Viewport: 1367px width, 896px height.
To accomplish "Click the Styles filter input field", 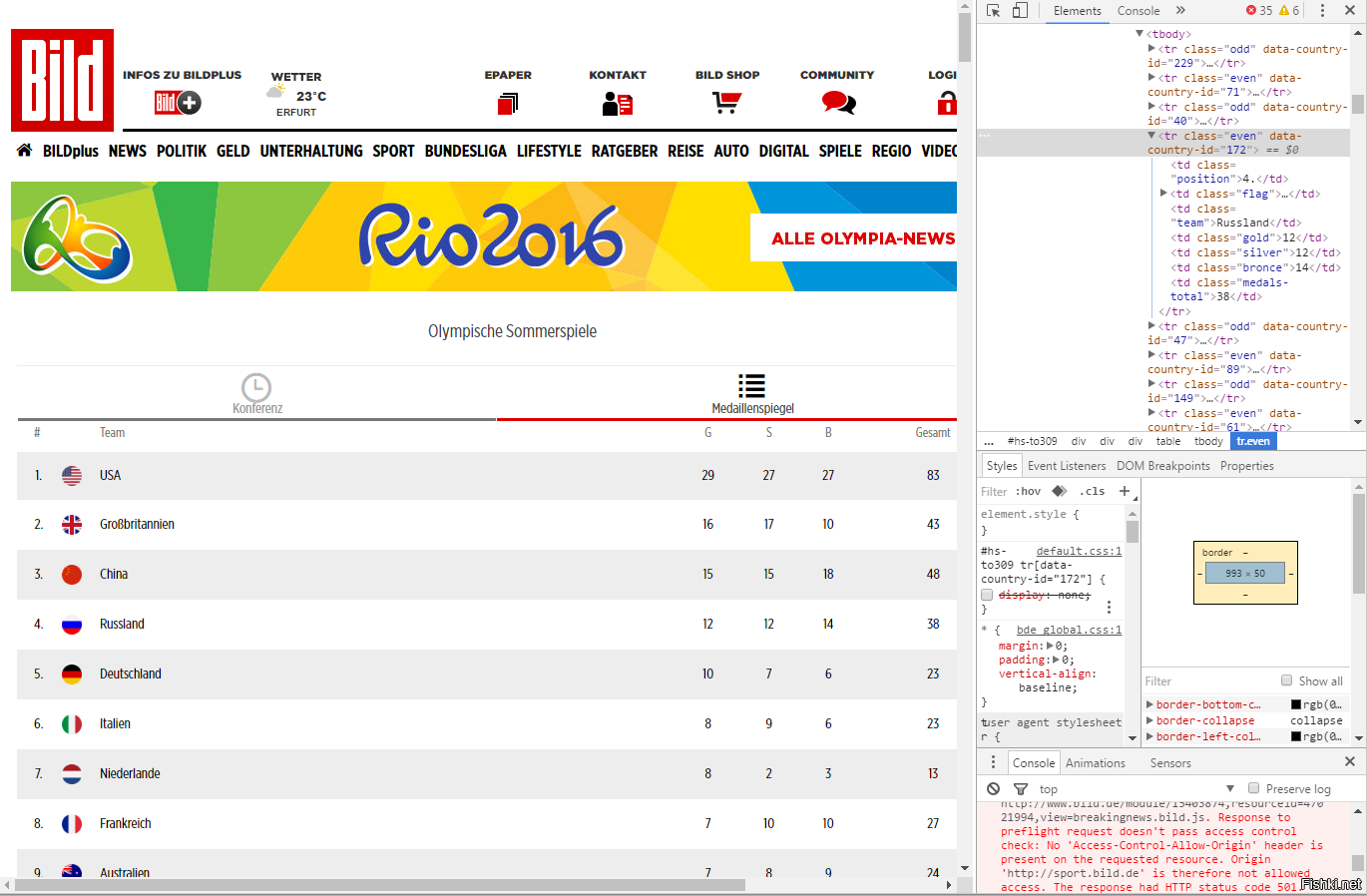I will pos(995,491).
